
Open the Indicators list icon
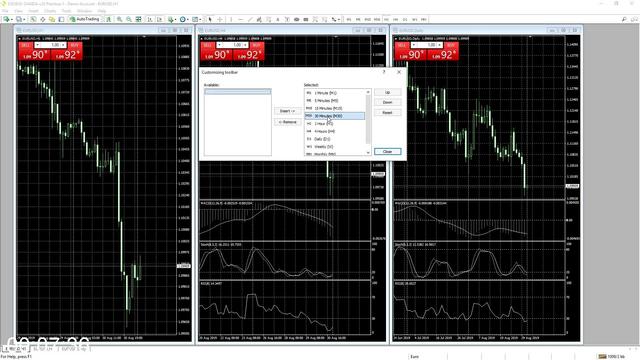172,19
